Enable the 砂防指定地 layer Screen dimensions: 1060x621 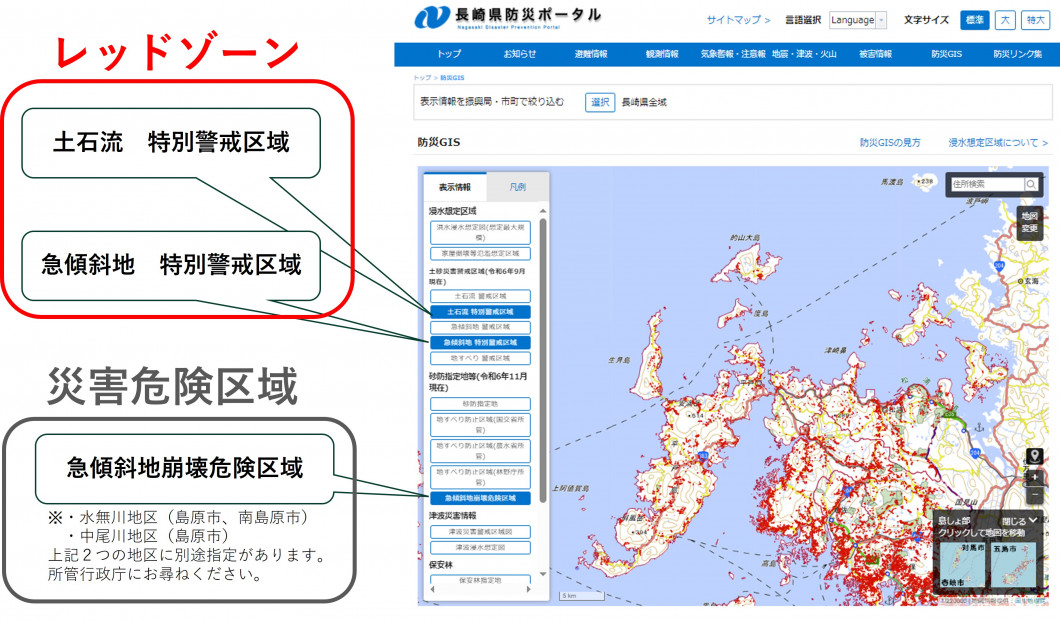tap(480, 403)
